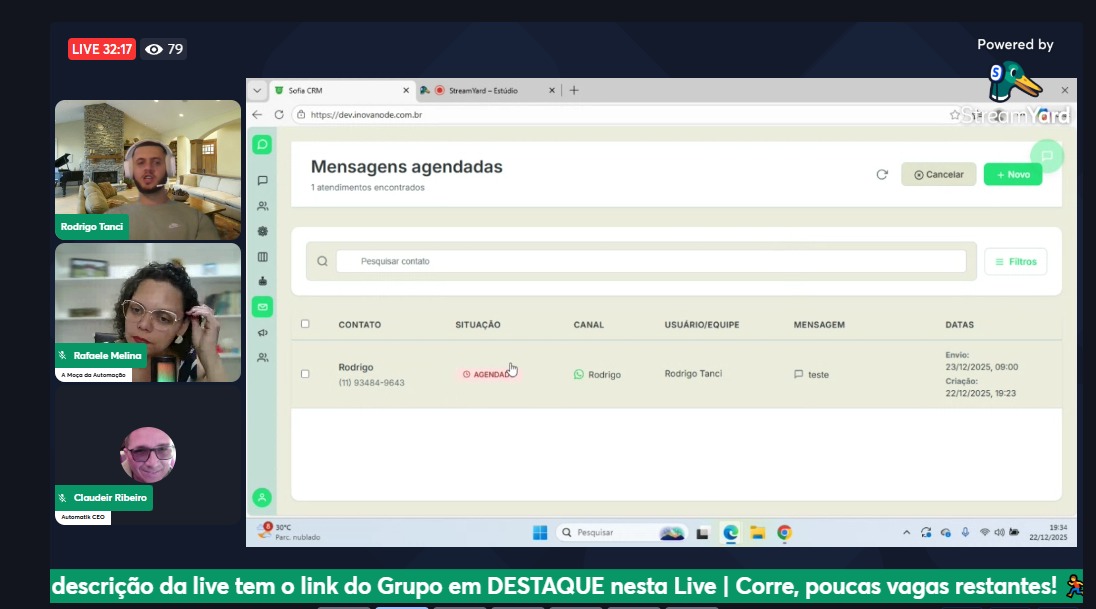Viewport: 1096px width, 609px height.
Task: Open the Windows Start menu
Action: [540, 533]
